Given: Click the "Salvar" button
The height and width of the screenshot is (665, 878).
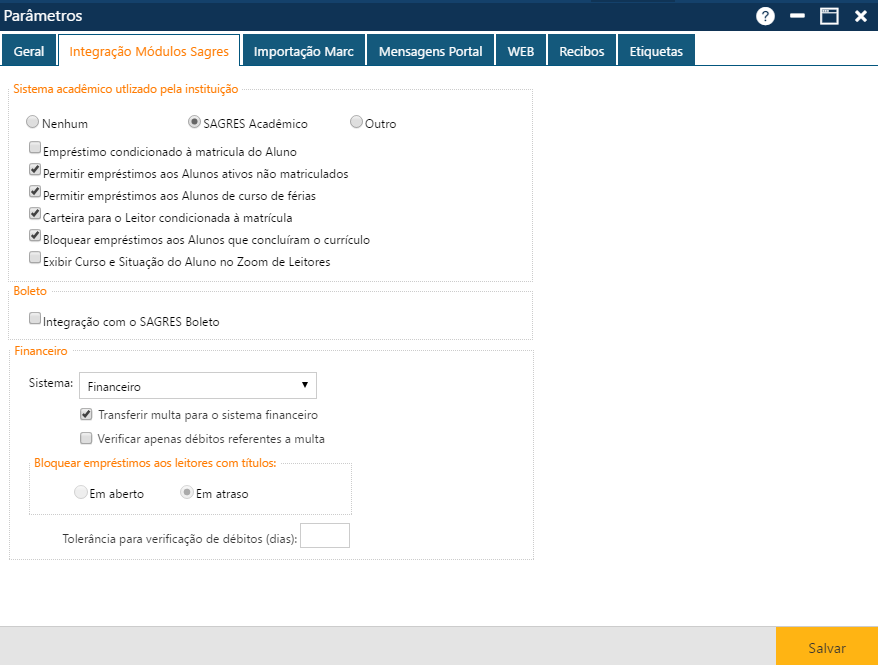Looking at the screenshot, I should [826, 647].
